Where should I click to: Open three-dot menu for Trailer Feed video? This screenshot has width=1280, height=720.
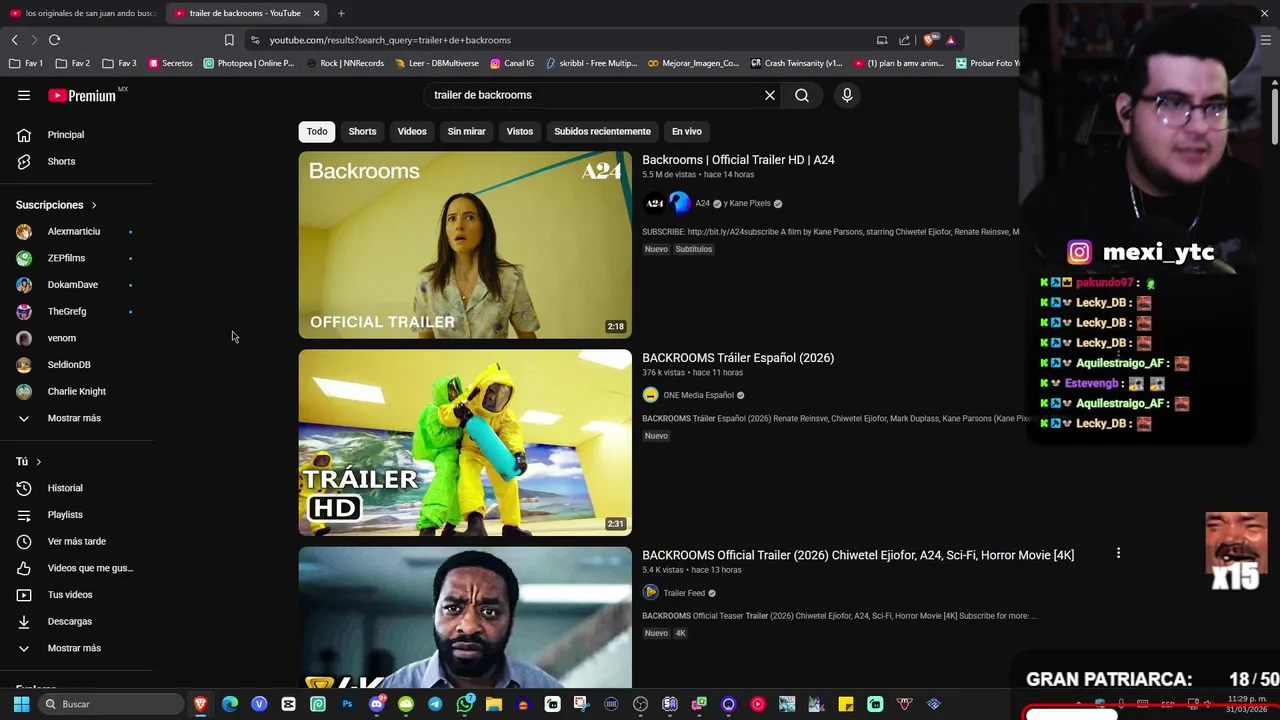click(x=1118, y=553)
